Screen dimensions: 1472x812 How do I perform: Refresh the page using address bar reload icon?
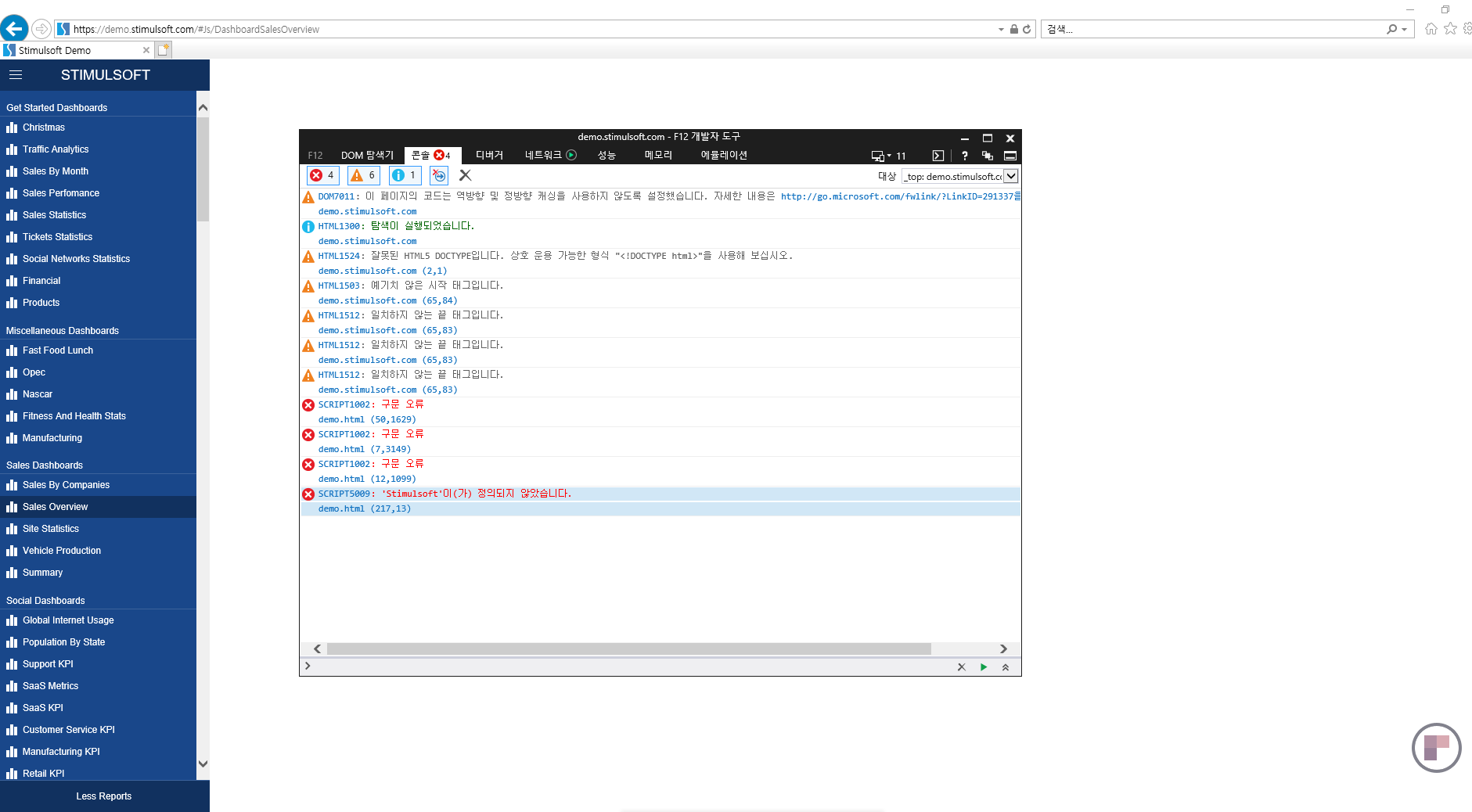(x=1027, y=29)
